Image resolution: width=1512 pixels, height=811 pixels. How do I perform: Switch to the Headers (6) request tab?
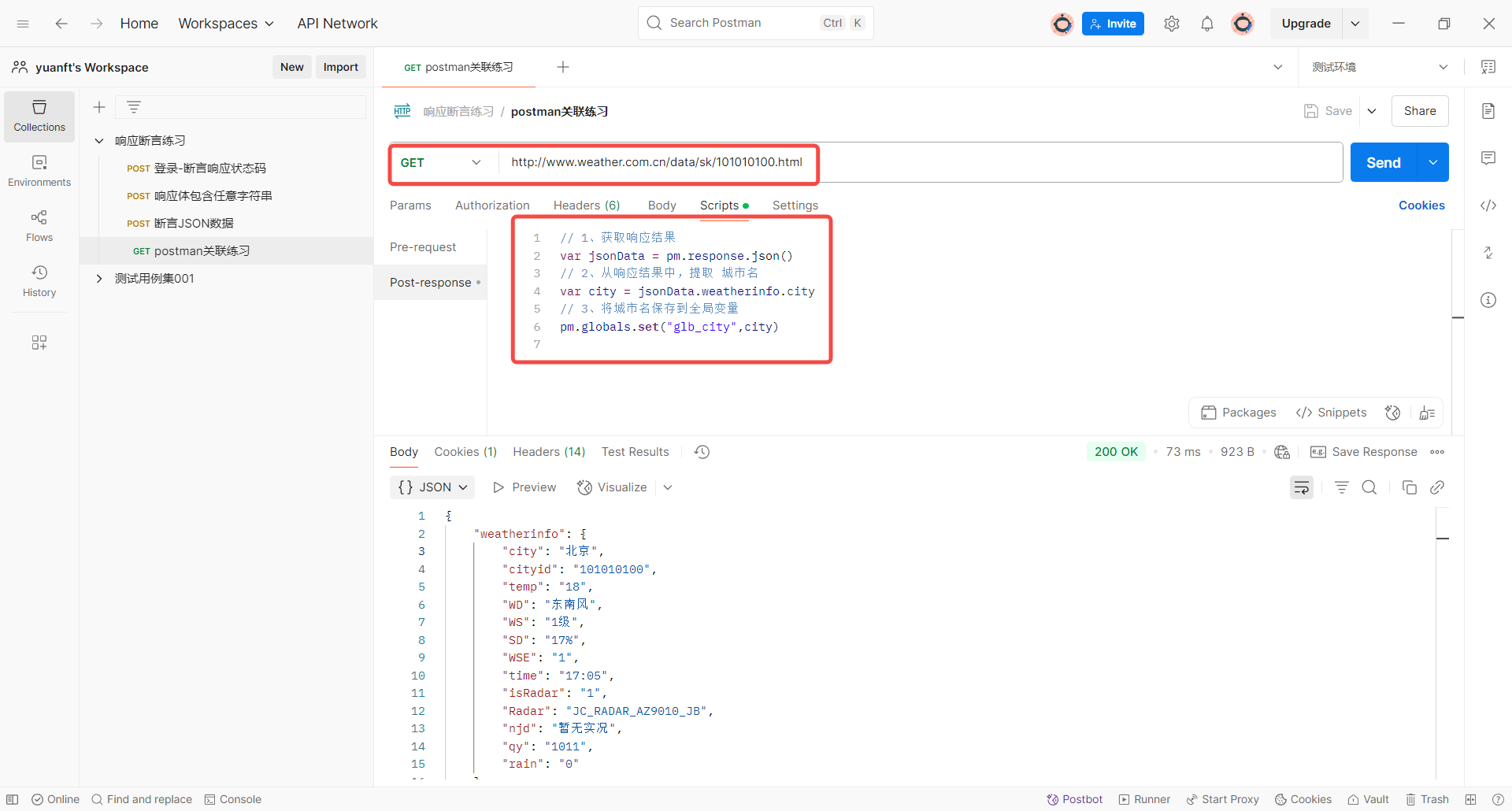point(587,206)
